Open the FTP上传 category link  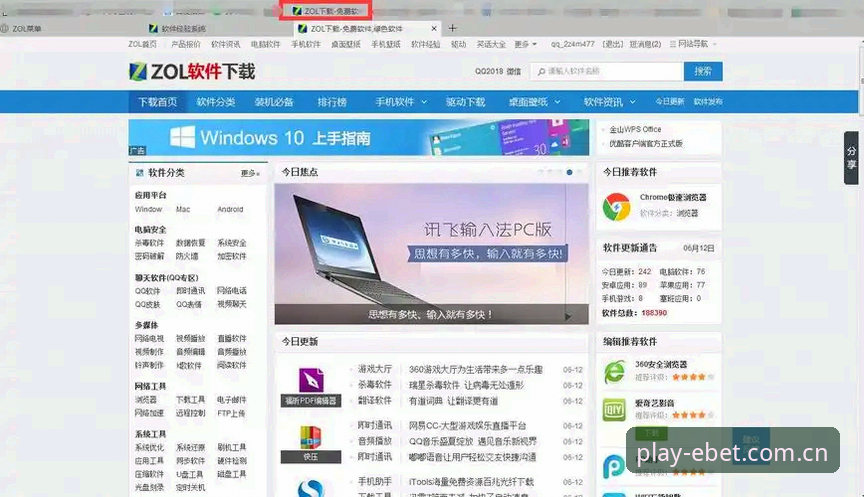(231, 413)
